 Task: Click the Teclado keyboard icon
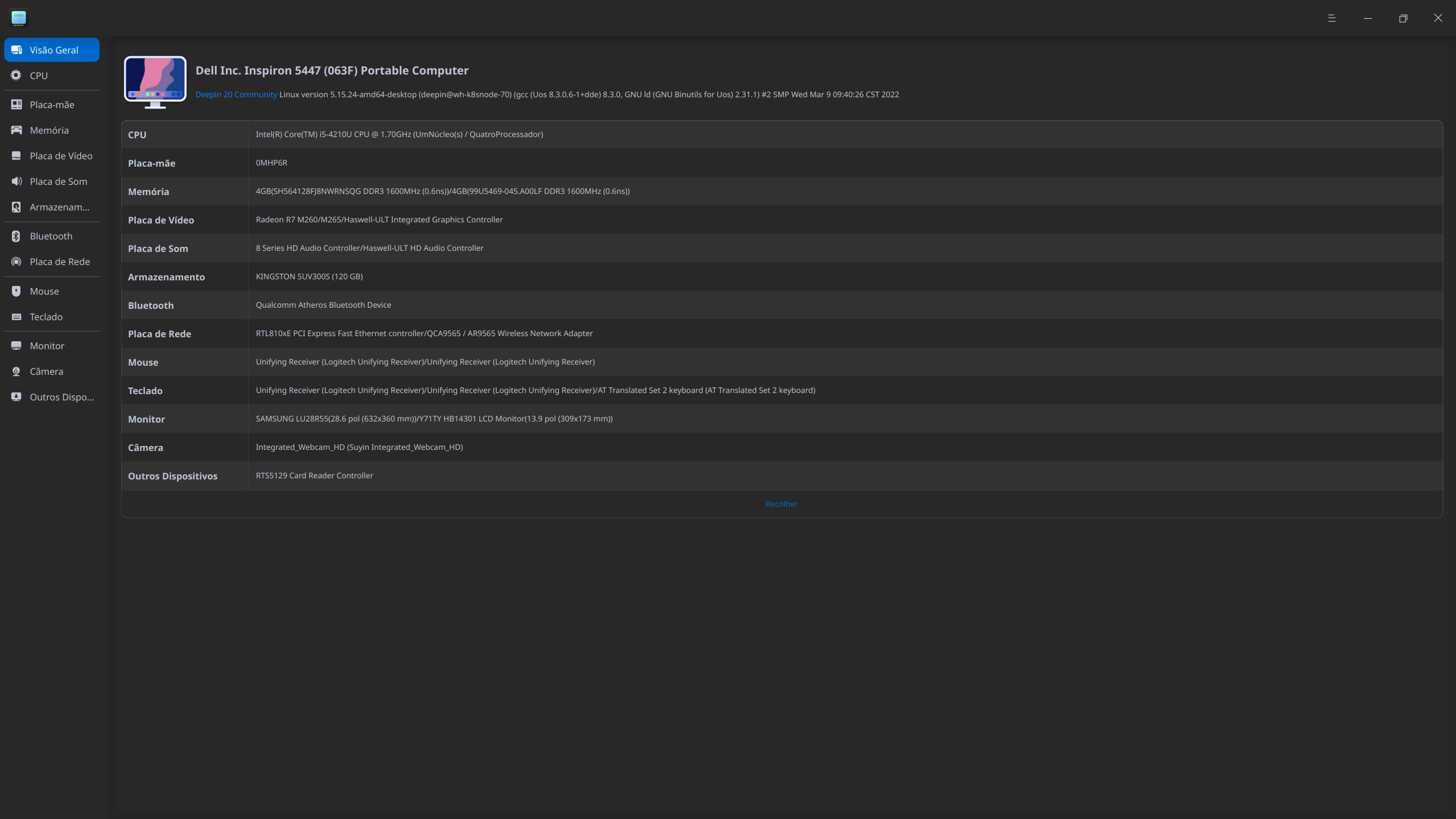click(x=16, y=317)
